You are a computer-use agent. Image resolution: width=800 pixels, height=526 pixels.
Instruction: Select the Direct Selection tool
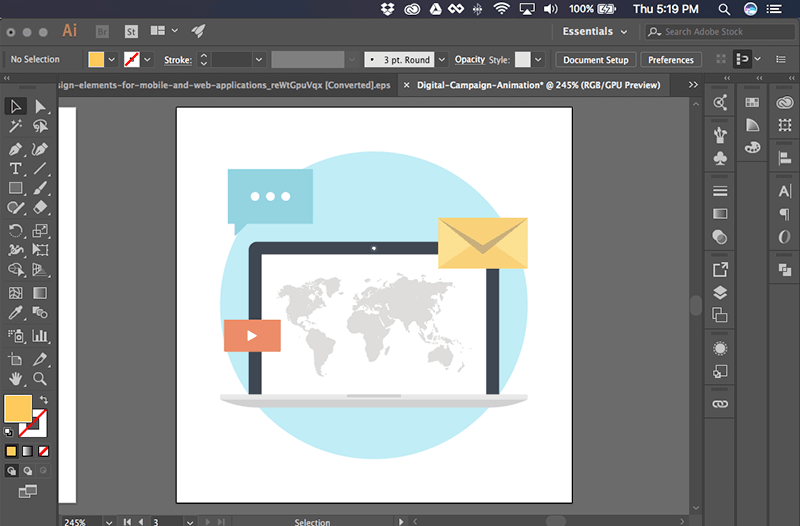[40, 106]
